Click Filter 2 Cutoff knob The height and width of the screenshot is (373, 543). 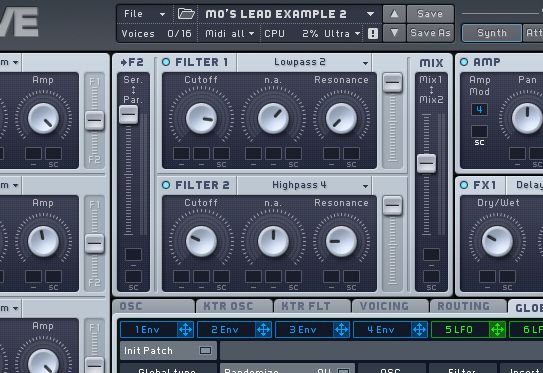(201, 241)
